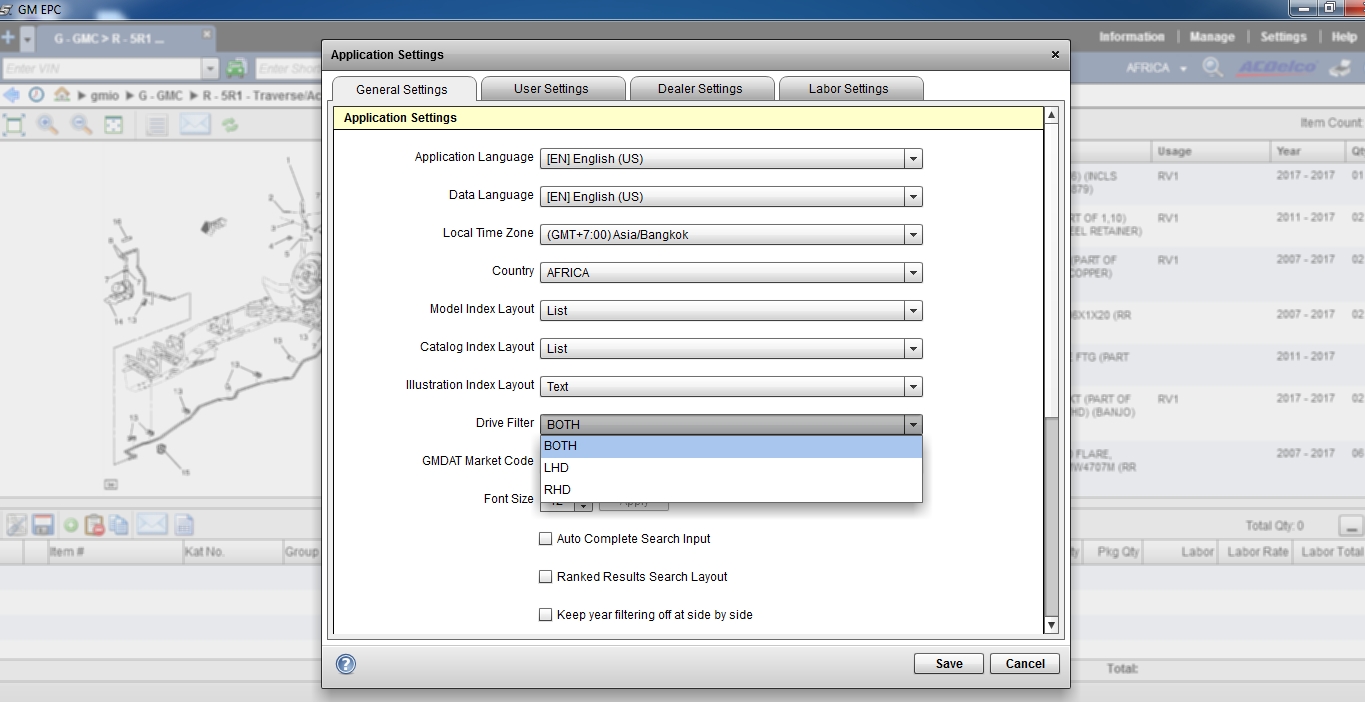Click the envelope icon in illustration toolbar

(194, 124)
